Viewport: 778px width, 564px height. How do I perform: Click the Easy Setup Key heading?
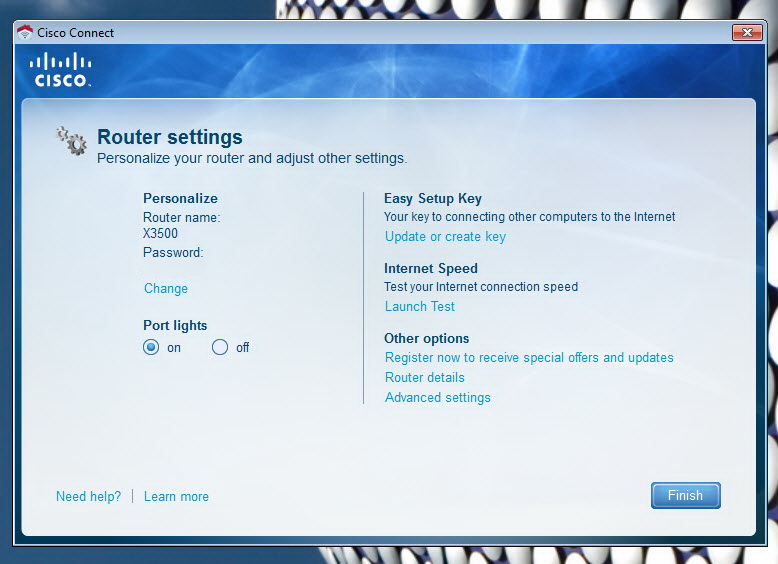coord(433,198)
